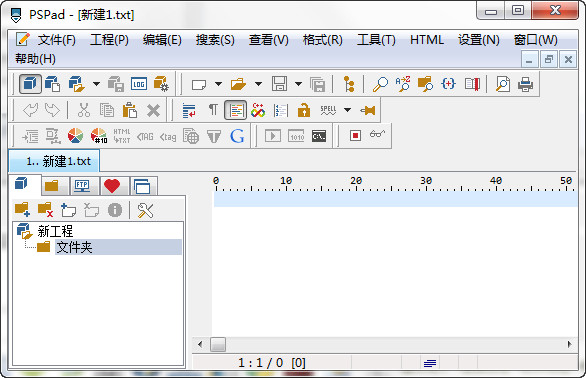This screenshot has height=378, width=586.
Task: Click the find magnifier icon
Action: [380, 84]
